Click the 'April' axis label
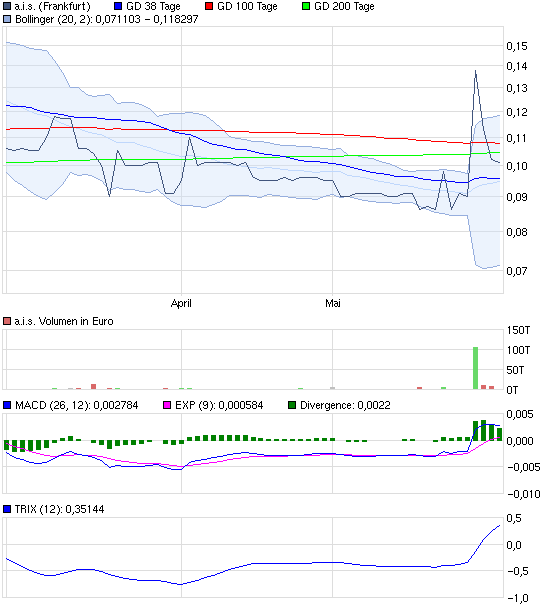The image size is (545, 606). click(181, 303)
